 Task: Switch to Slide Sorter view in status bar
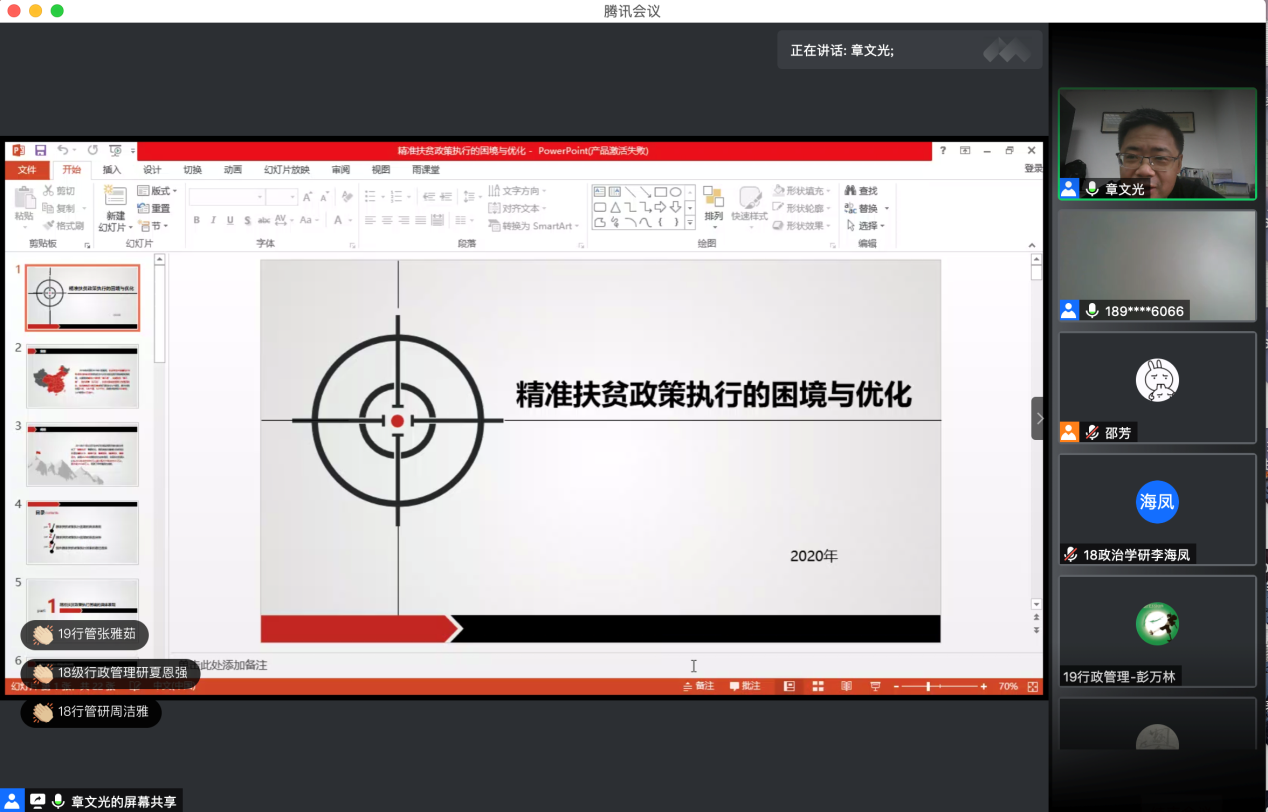(818, 686)
